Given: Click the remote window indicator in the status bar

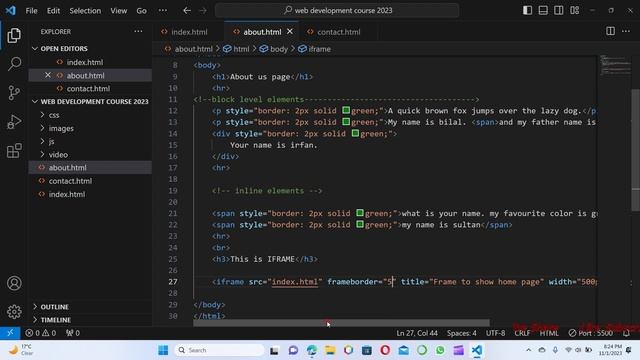Looking at the screenshot, I should 10,333.
